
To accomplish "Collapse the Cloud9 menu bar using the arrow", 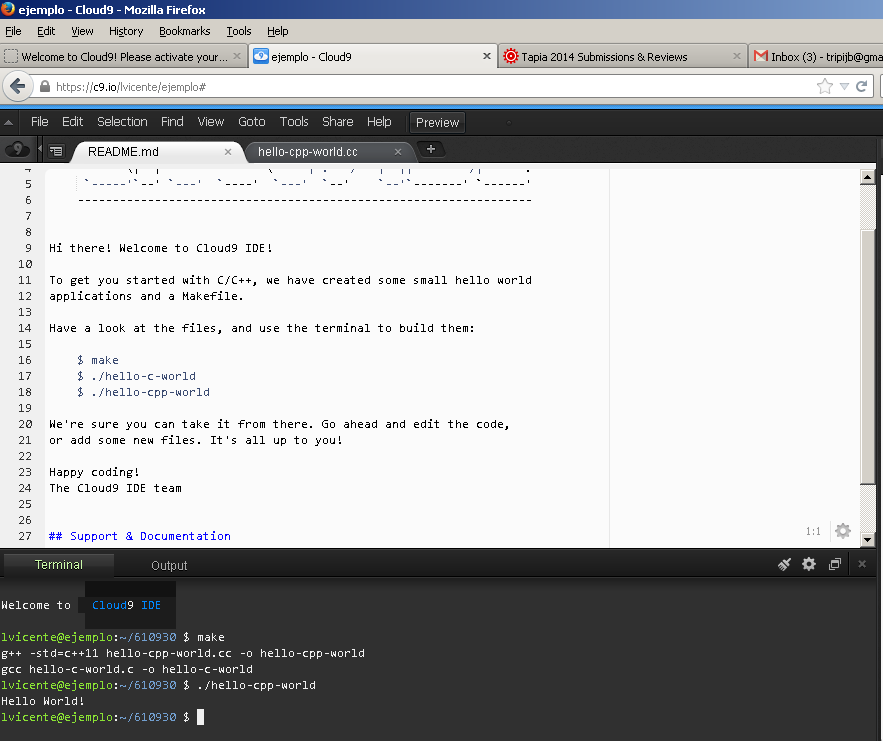I will pyautogui.click(x=9, y=122).
